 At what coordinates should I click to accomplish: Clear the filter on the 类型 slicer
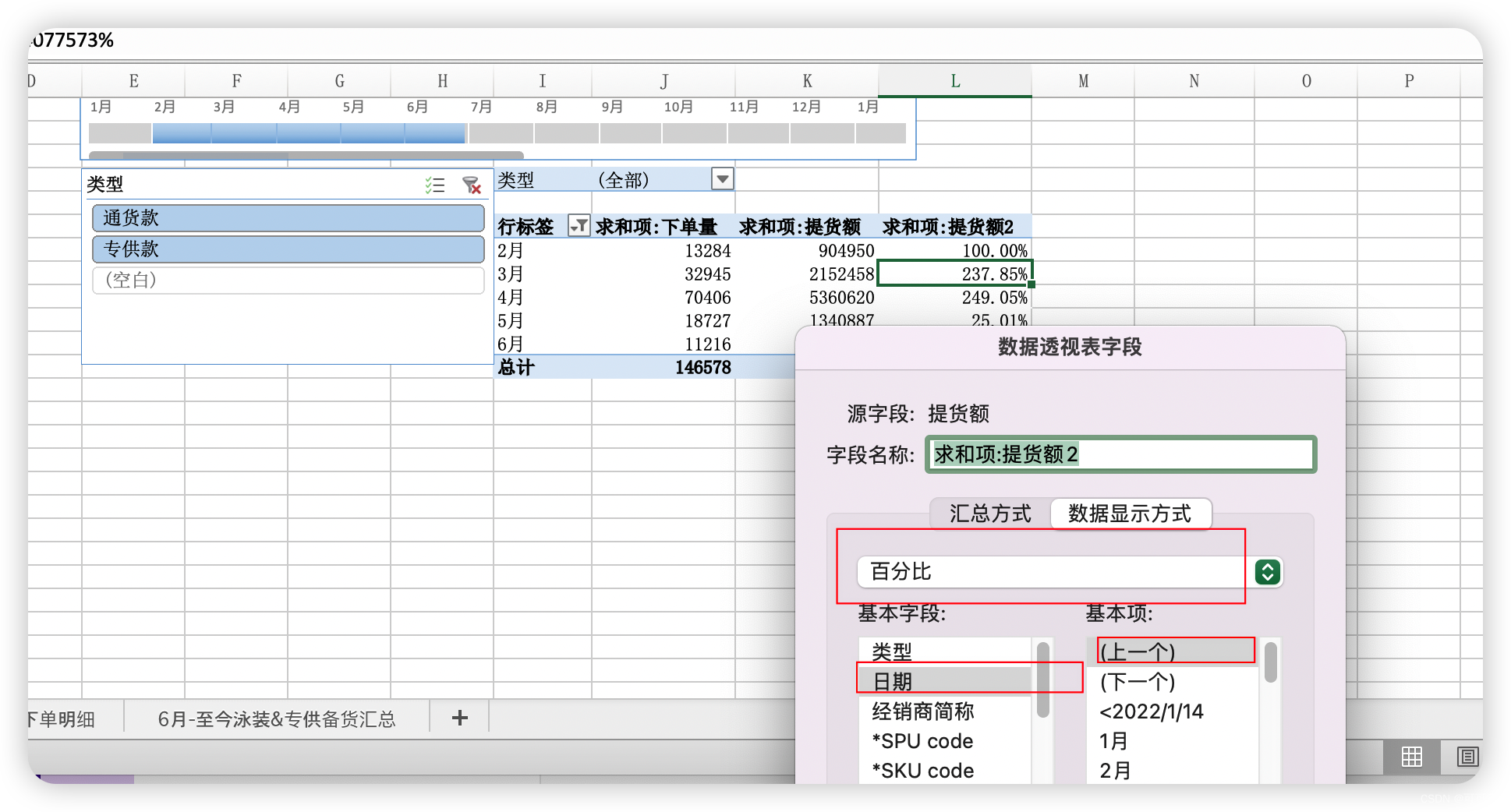click(x=471, y=185)
